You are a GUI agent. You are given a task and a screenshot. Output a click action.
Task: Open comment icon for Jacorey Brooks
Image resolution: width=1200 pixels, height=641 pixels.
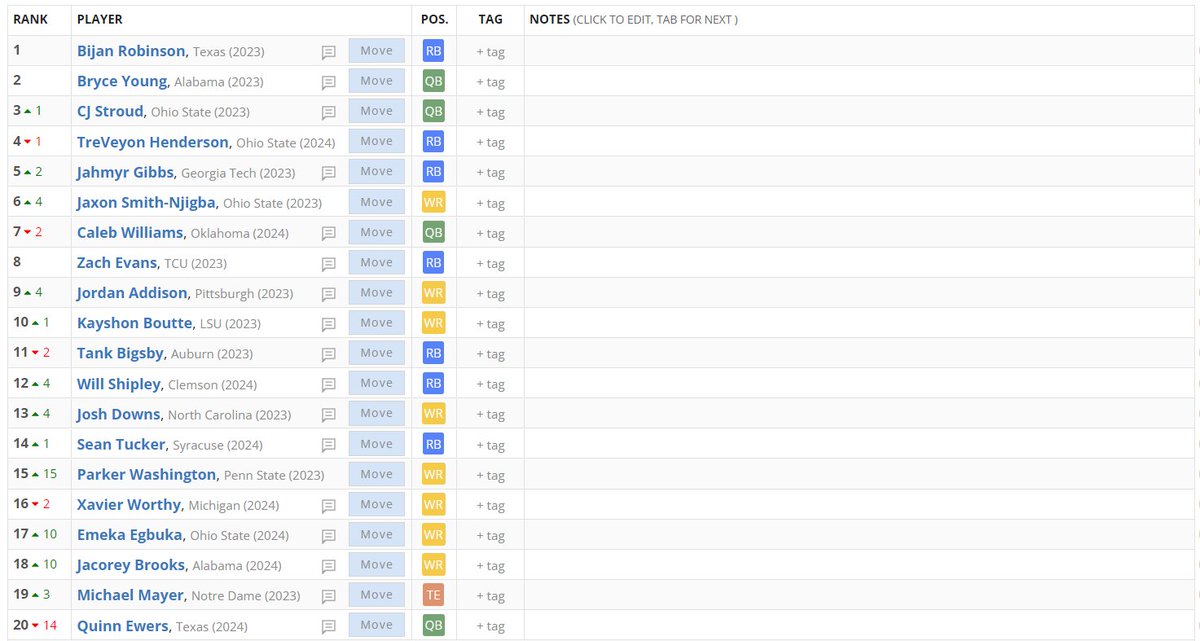pyautogui.click(x=329, y=566)
